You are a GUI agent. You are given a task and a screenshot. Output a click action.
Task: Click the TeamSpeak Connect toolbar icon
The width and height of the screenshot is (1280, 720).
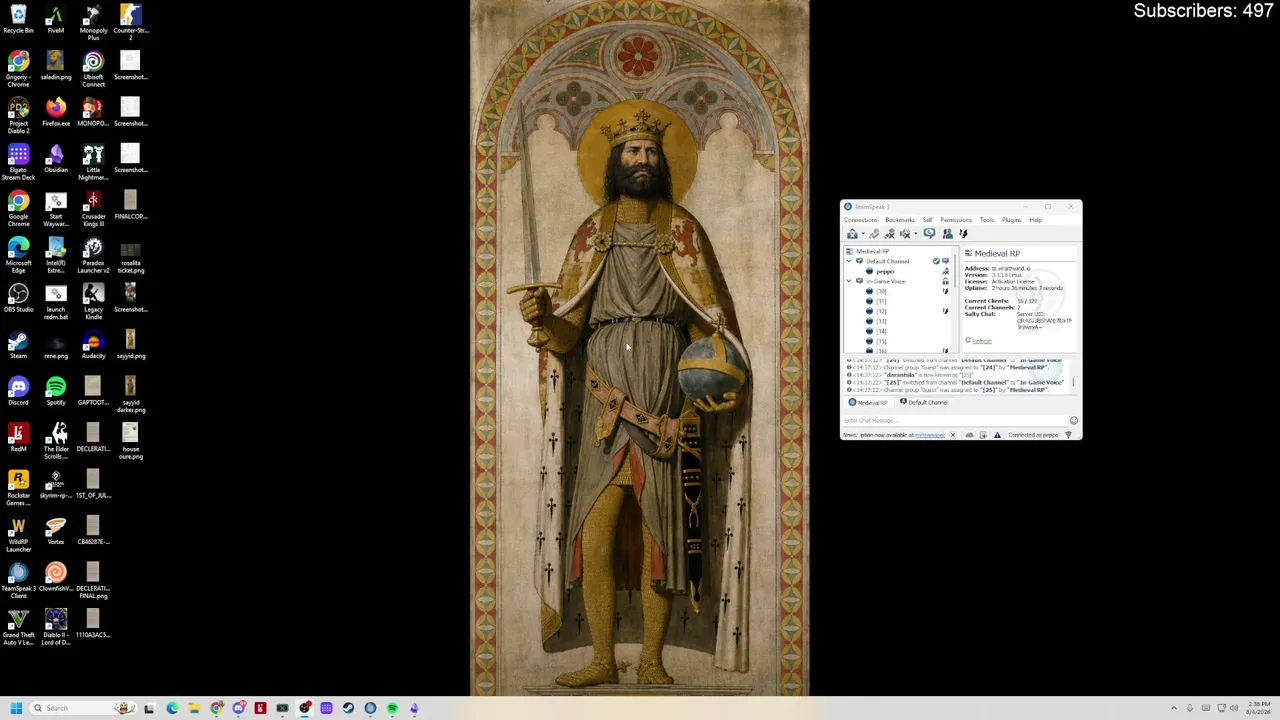852,234
